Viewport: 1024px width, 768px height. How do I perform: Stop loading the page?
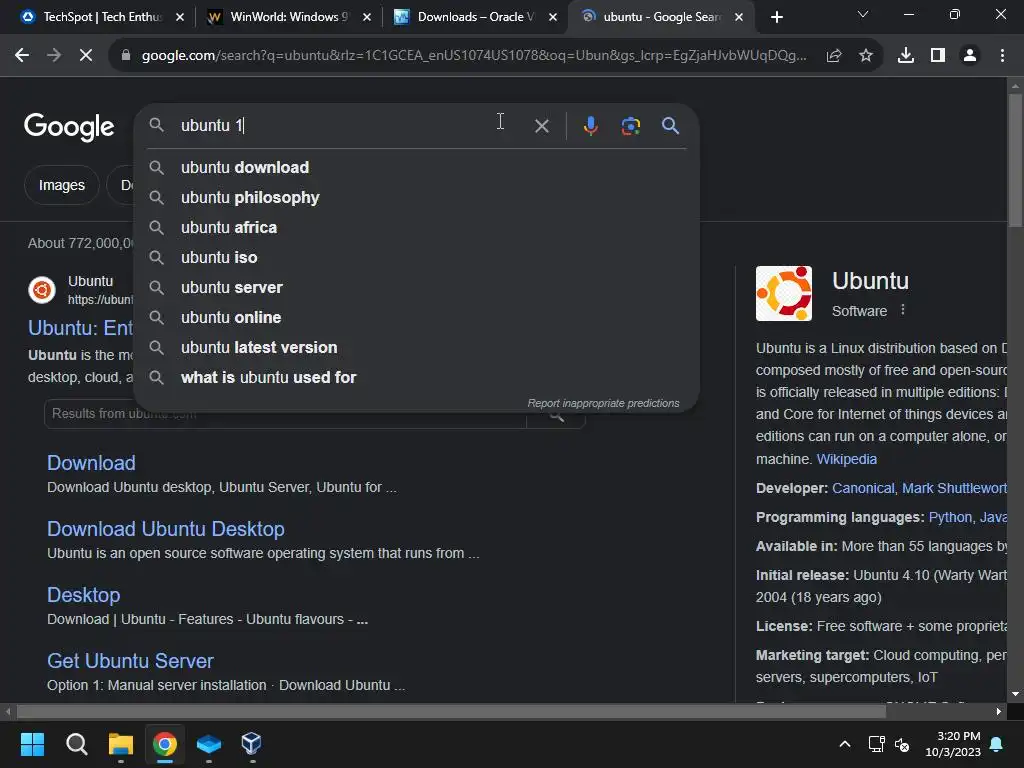coord(86,56)
